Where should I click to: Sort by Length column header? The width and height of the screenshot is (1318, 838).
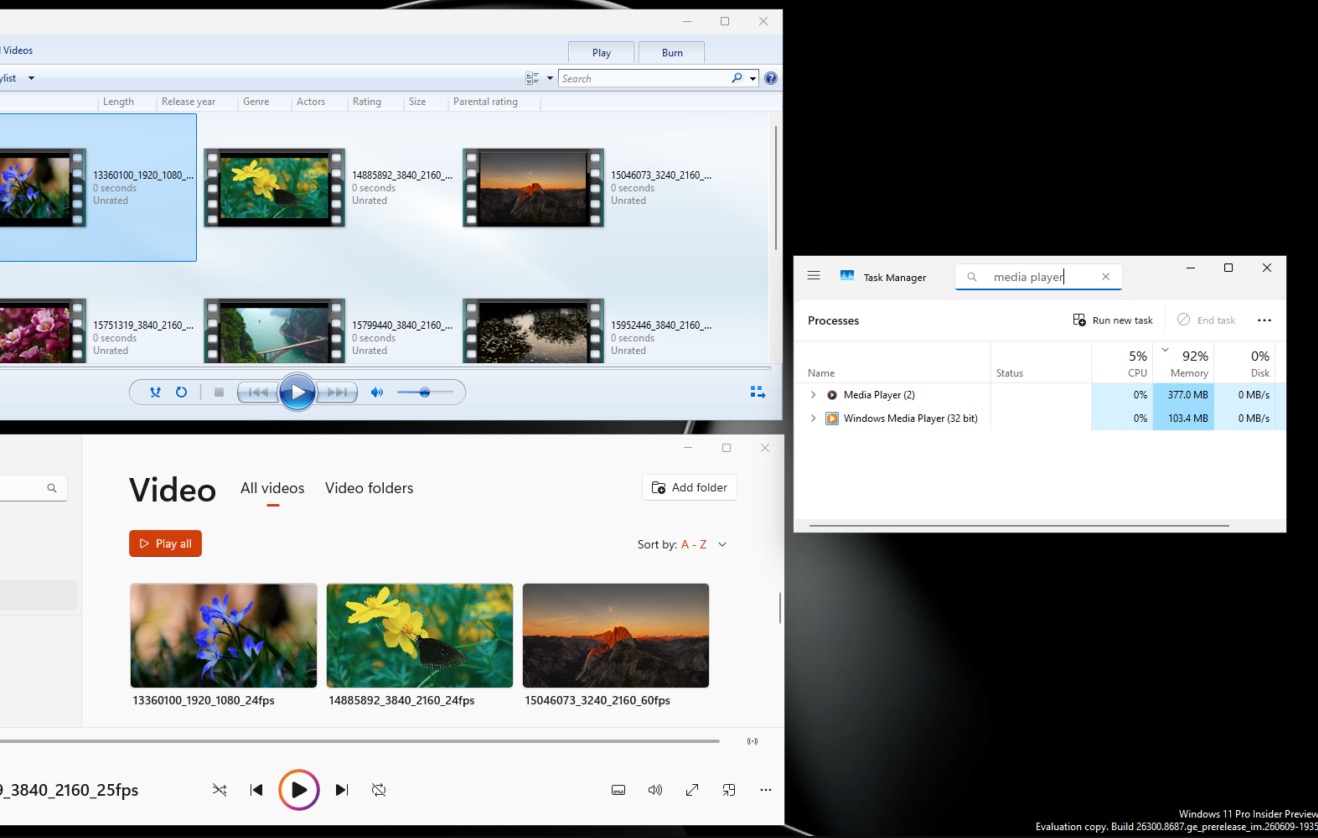[118, 101]
